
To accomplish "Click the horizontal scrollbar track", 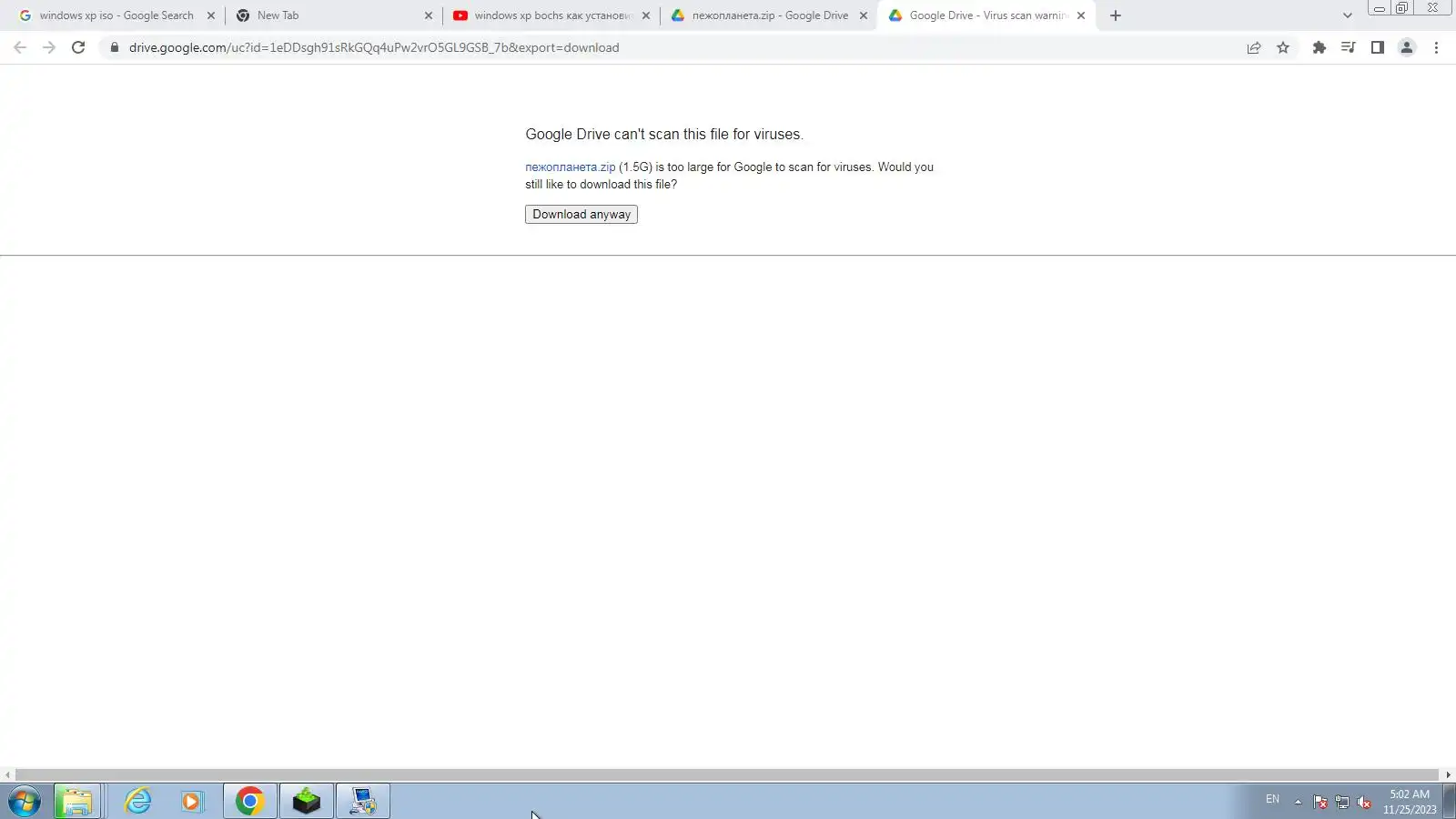I will [x=727, y=775].
